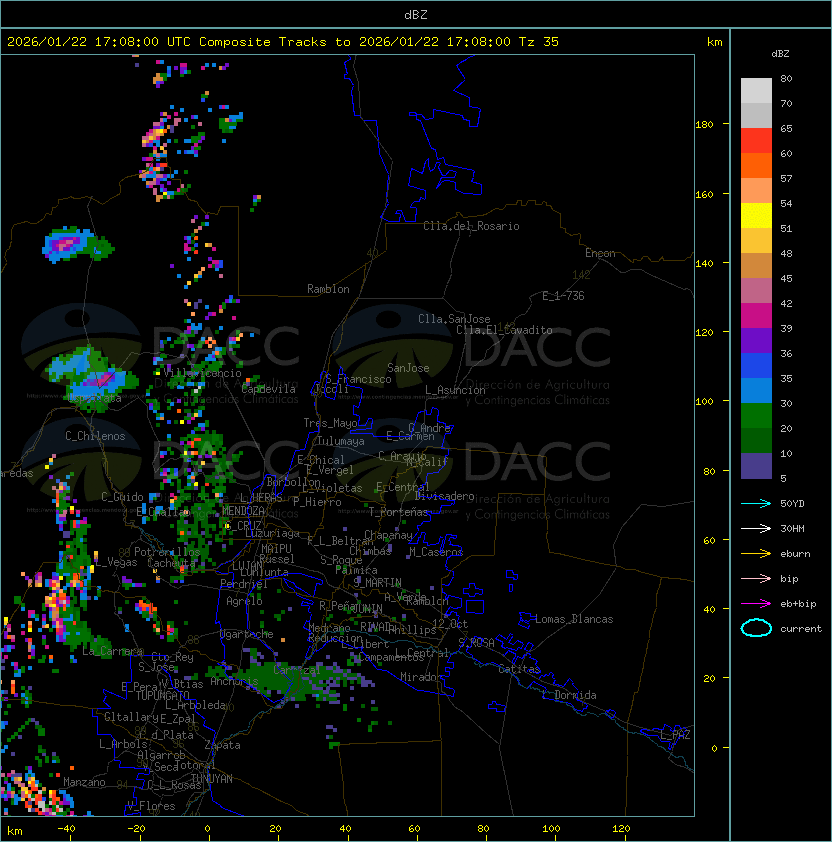
Task: Click the pink bip arrow in legend
Action: coord(756,579)
